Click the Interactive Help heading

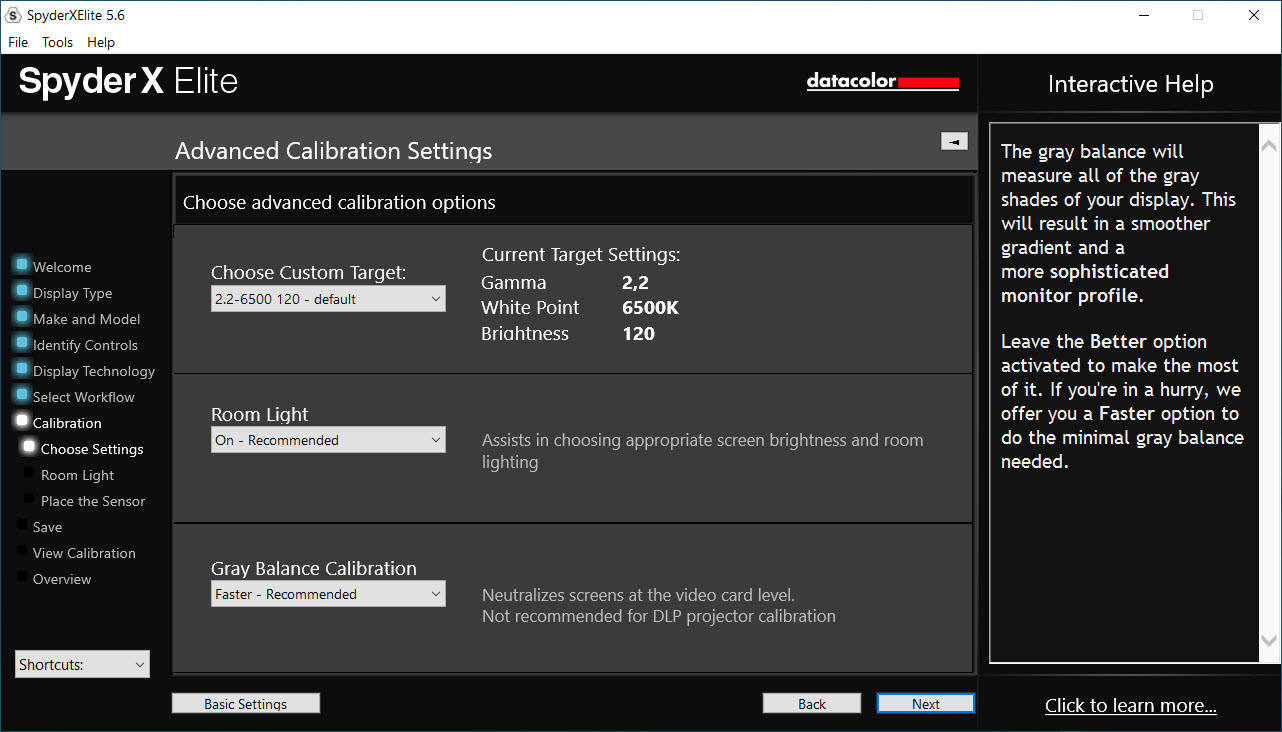(1130, 84)
